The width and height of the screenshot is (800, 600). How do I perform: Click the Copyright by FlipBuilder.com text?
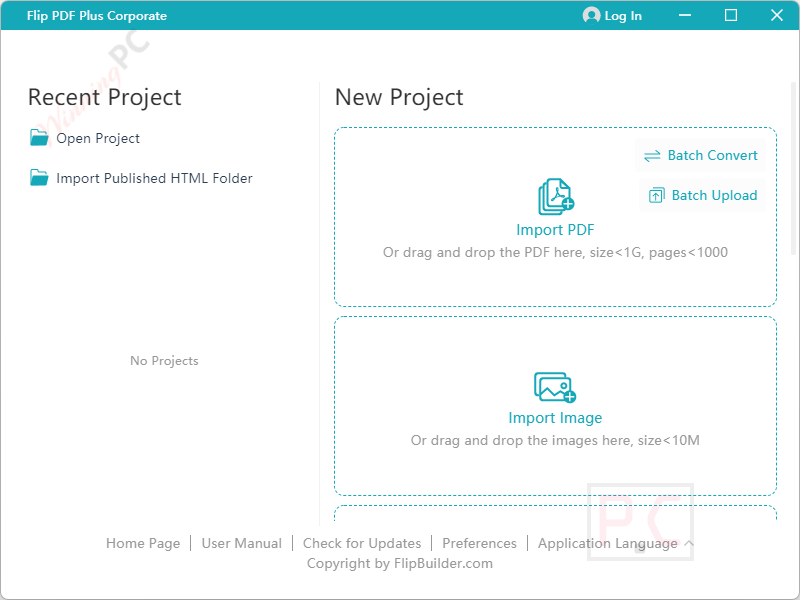coord(399,563)
